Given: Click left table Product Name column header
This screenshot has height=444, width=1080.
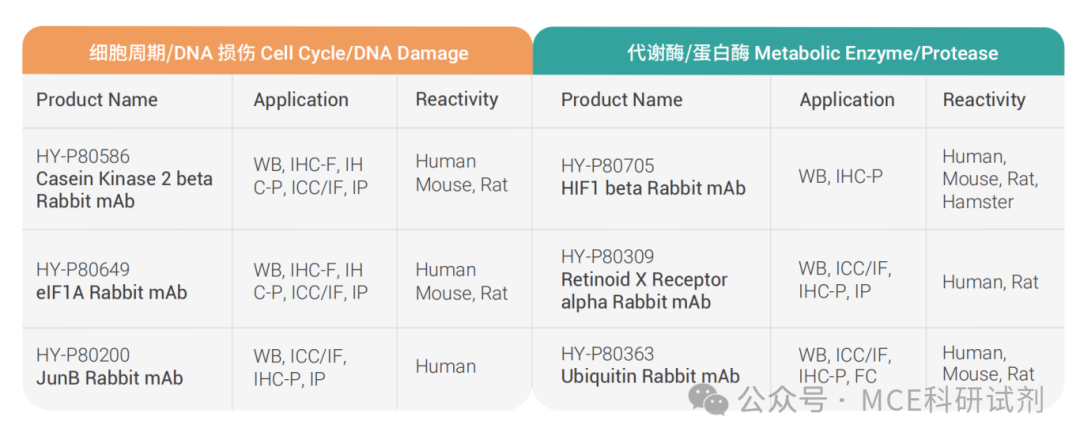Looking at the screenshot, I should coord(97,100).
